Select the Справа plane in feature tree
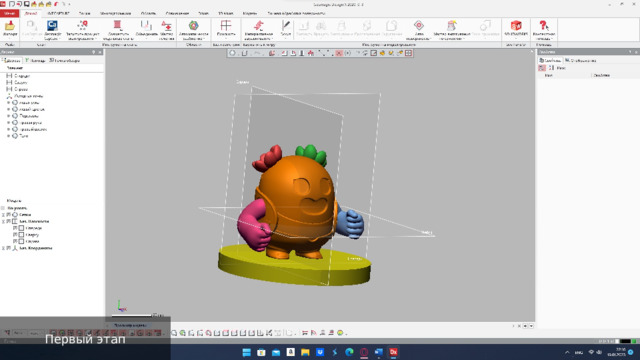 (21, 89)
